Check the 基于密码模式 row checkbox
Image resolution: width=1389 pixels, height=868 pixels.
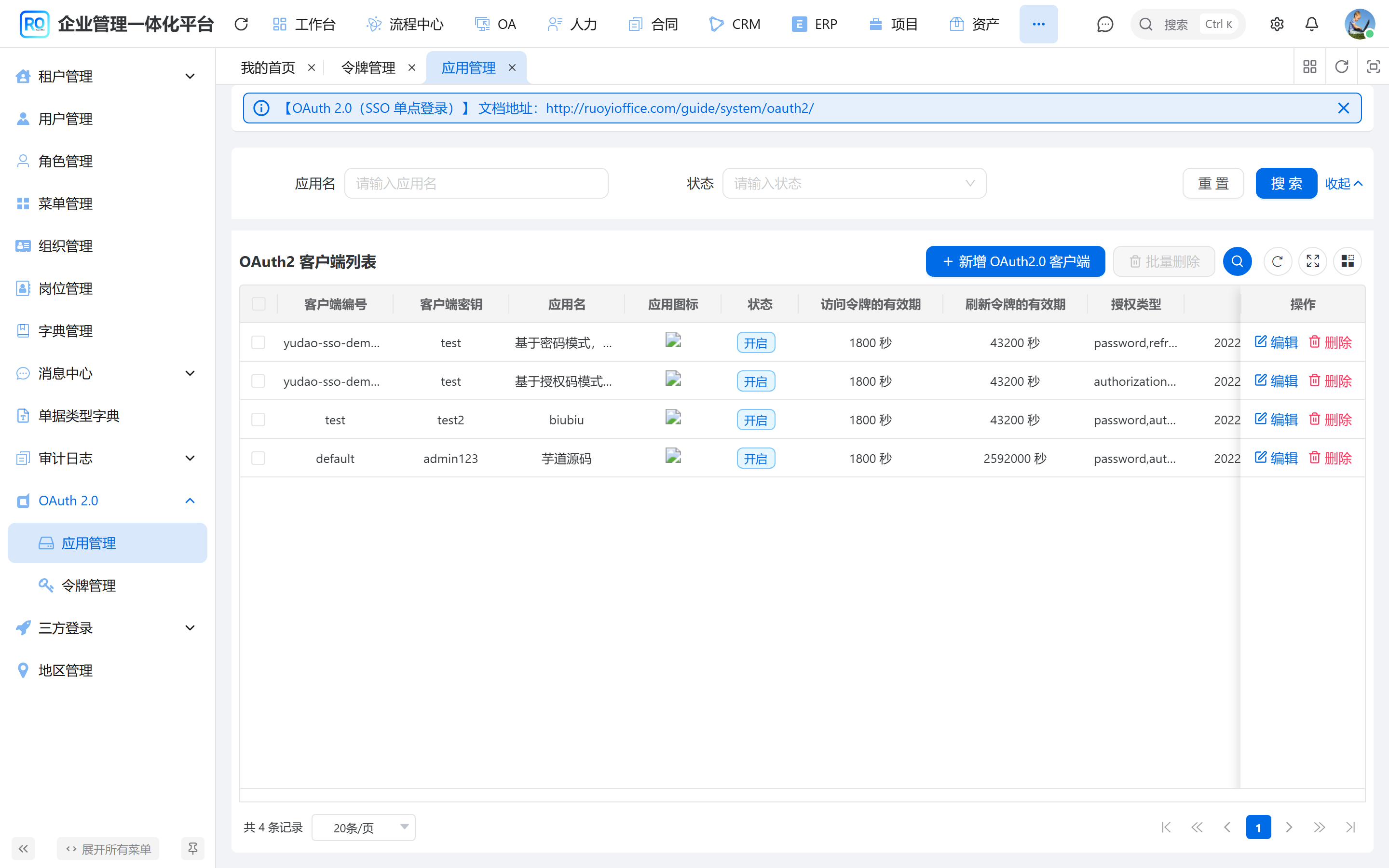point(259,342)
